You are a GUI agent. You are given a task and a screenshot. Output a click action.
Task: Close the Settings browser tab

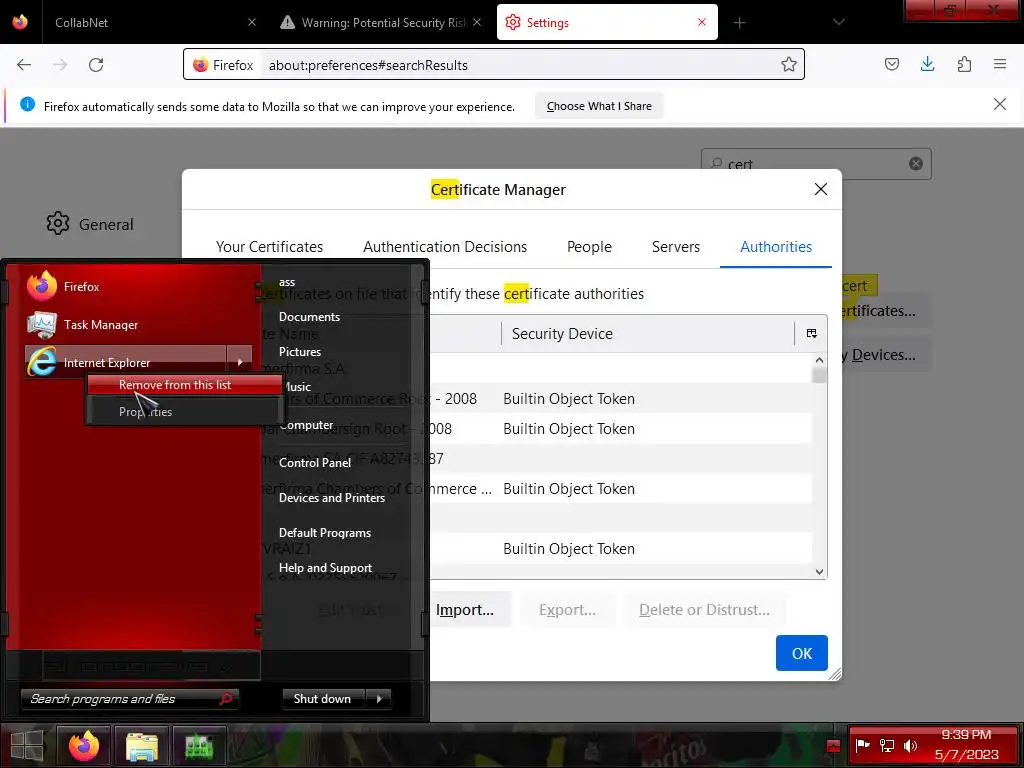[701, 22]
